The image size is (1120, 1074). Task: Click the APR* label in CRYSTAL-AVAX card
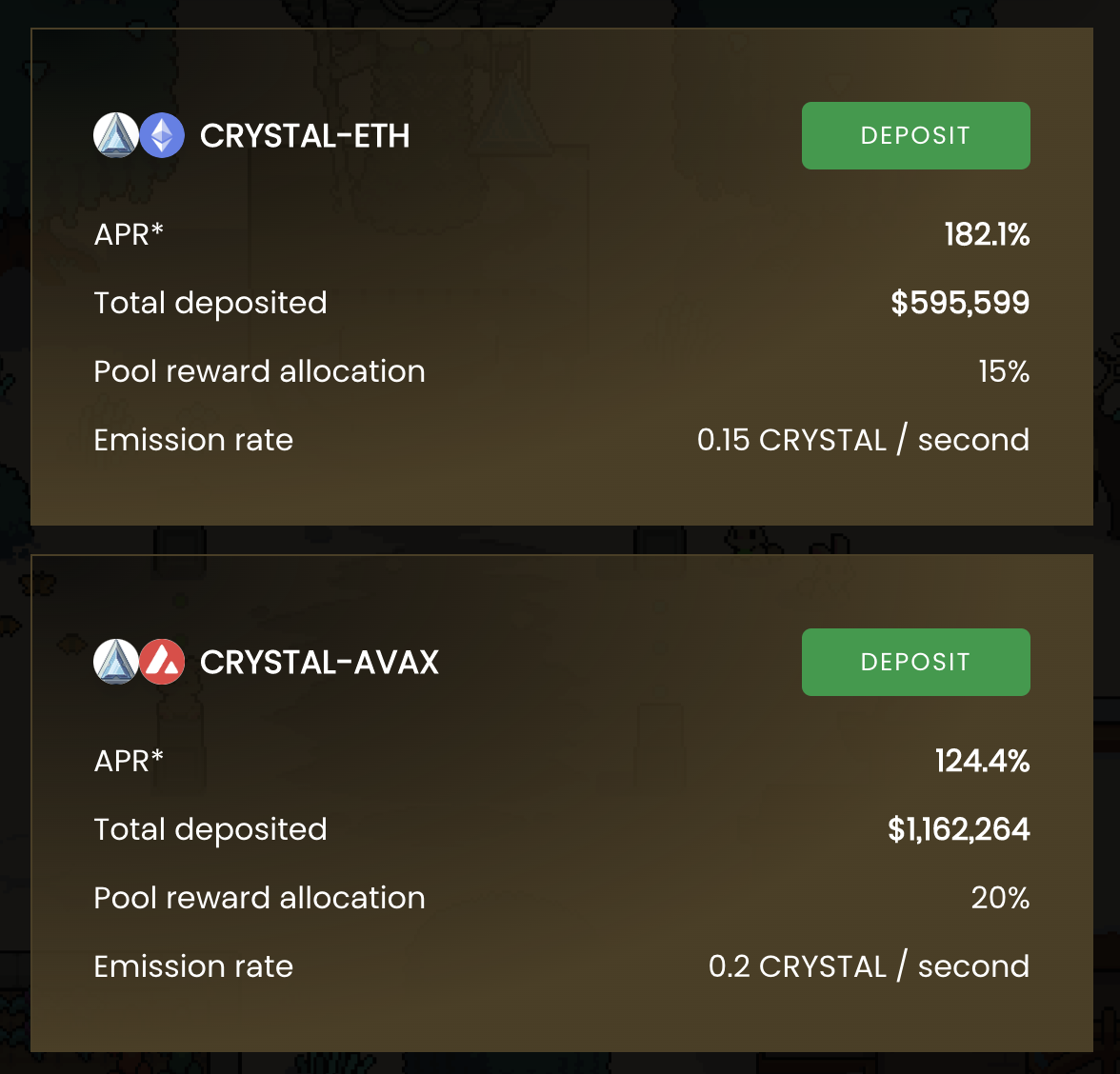pyautogui.click(x=129, y=761)
